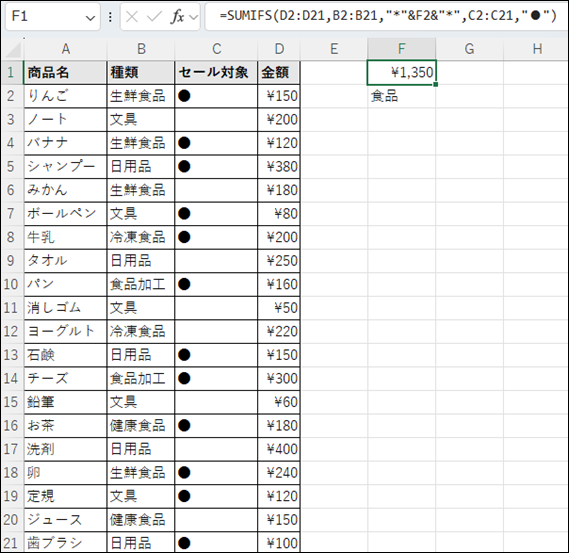Select the チーズ cell
This screenshot has width=569, height=553.
65,378
